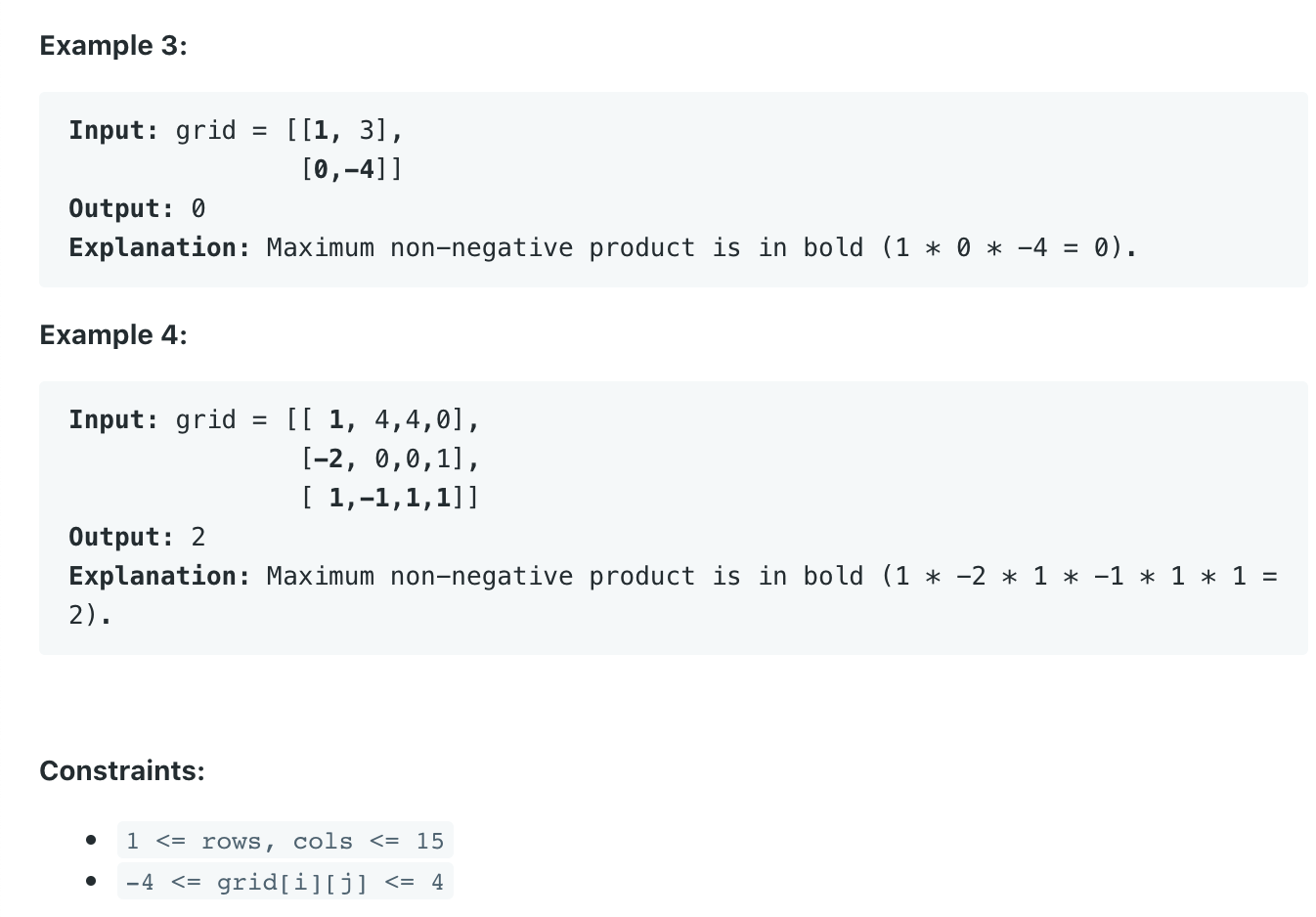Click the Example 4 output value 2

[x=198, y=537]
